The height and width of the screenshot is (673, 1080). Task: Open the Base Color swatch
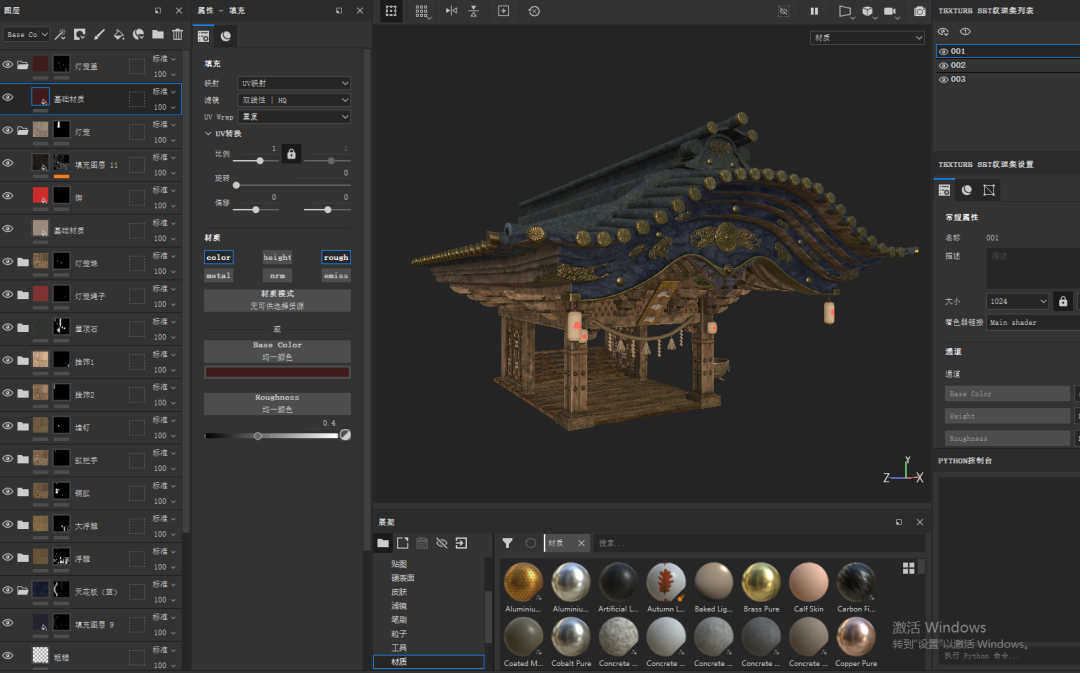click(277, 372)
